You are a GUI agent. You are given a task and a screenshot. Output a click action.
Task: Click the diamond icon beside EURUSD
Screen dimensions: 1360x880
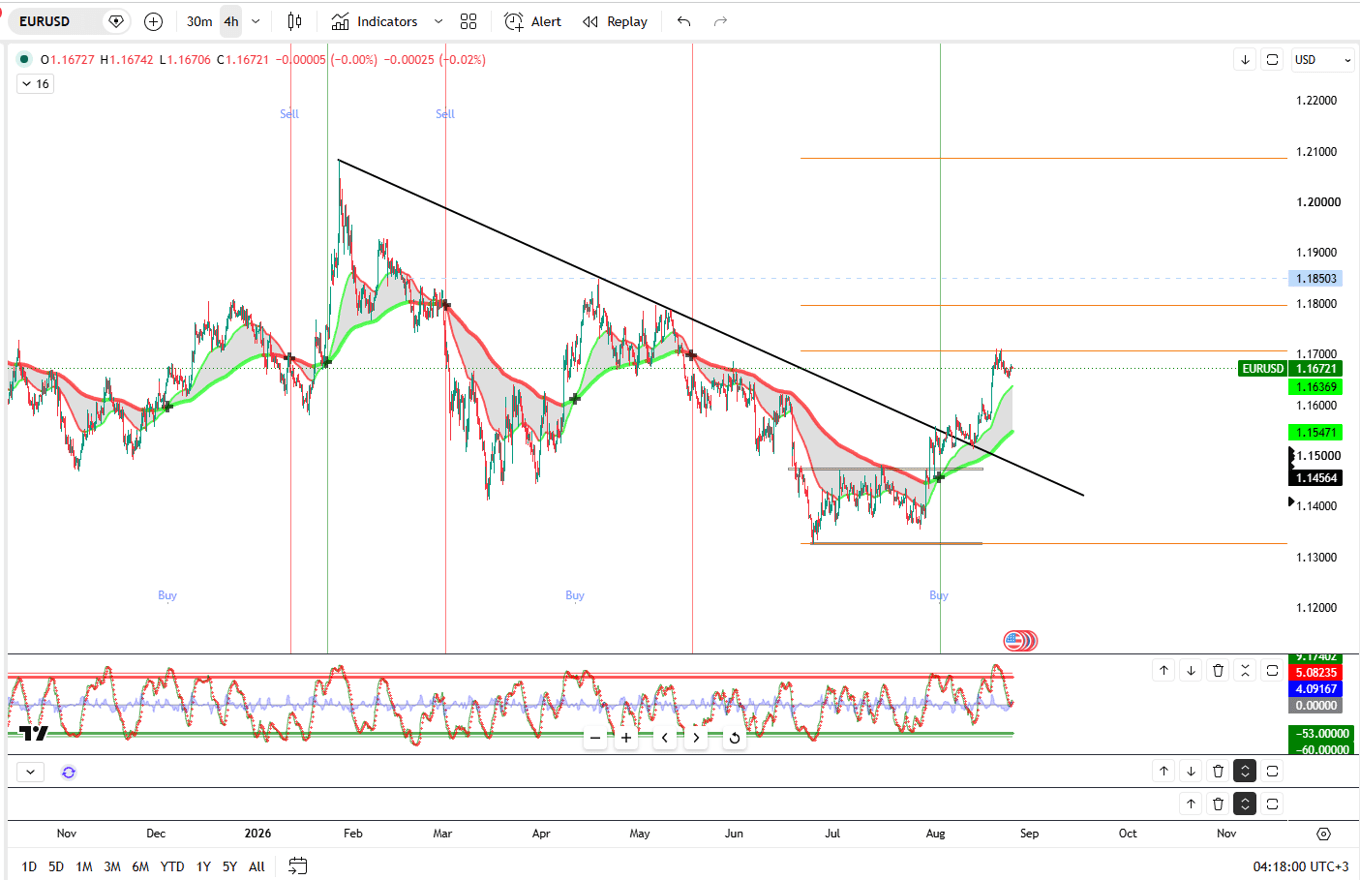click(116, 21)
